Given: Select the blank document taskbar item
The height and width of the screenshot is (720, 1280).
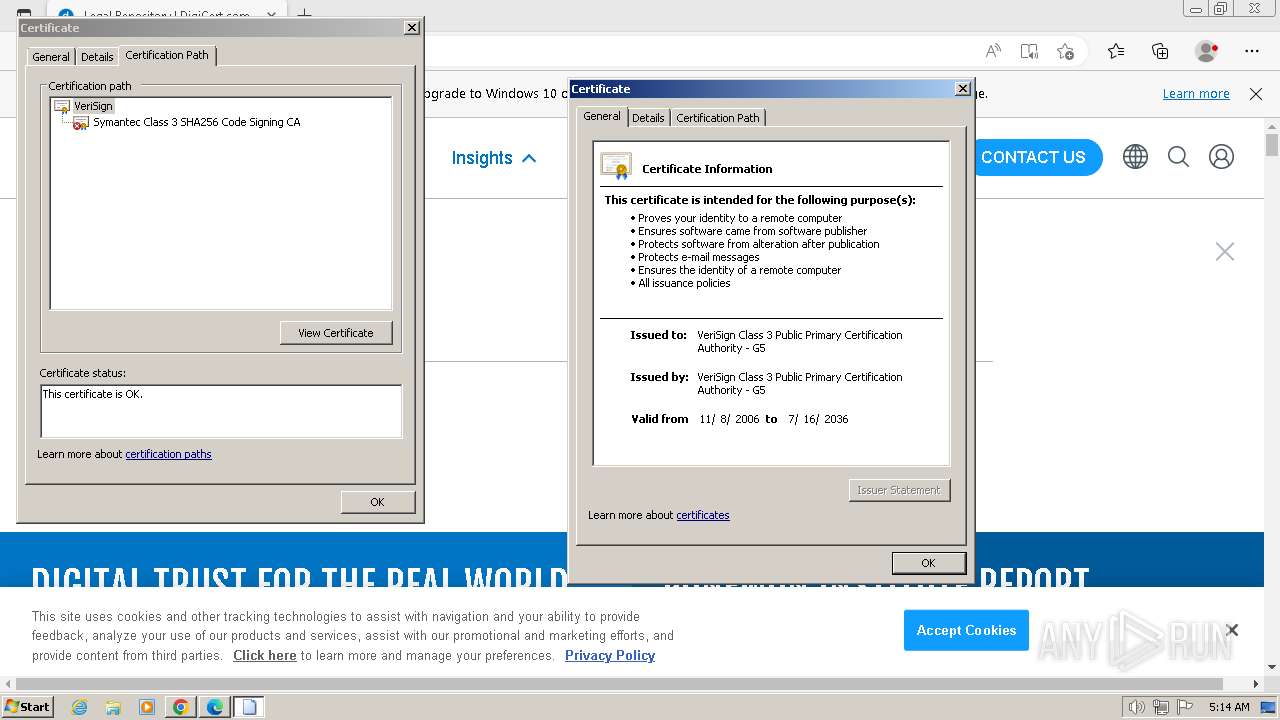Looking at the screenshot, I should pos(249,707).
